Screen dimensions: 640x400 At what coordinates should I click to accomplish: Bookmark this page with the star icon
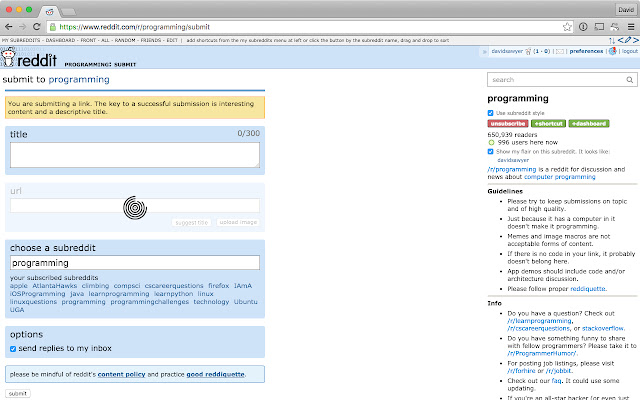pos(567,27)
